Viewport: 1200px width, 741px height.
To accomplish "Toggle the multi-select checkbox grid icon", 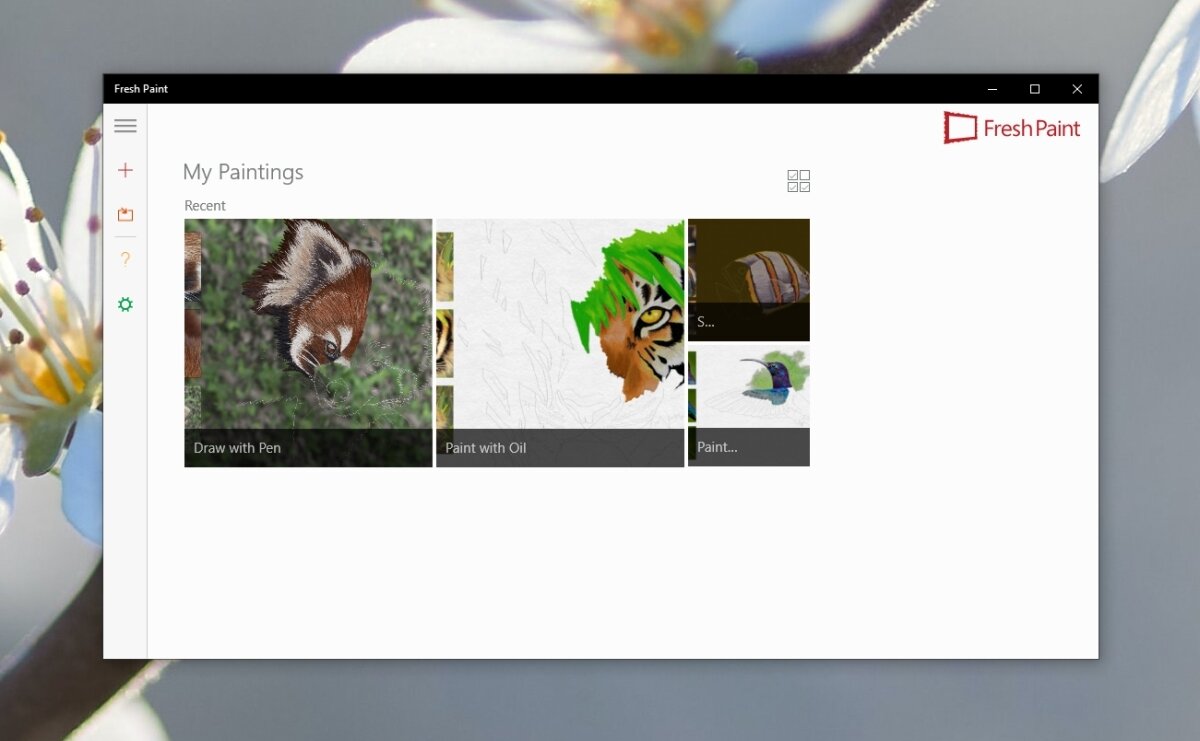I will 798,181.
